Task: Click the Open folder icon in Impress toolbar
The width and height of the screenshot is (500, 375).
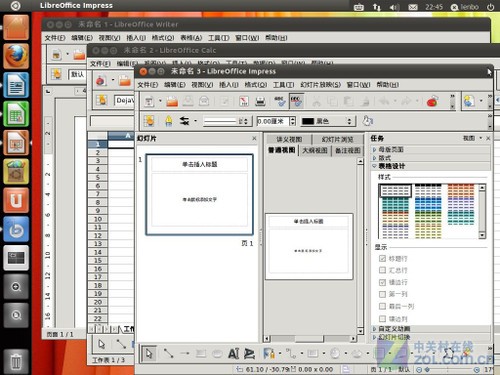Action: click(x=172, y=101)
